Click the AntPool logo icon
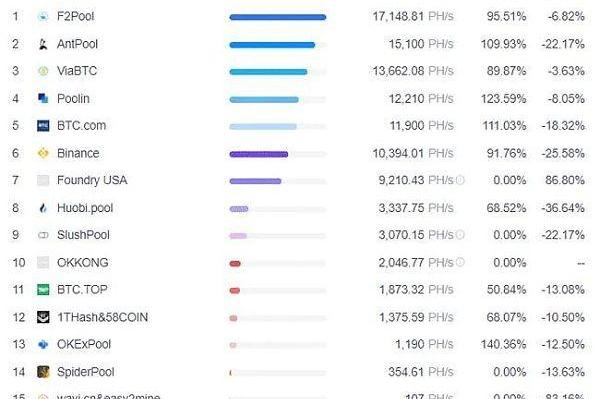This screenshot has height=399, width=600. [x=43, y=44]
